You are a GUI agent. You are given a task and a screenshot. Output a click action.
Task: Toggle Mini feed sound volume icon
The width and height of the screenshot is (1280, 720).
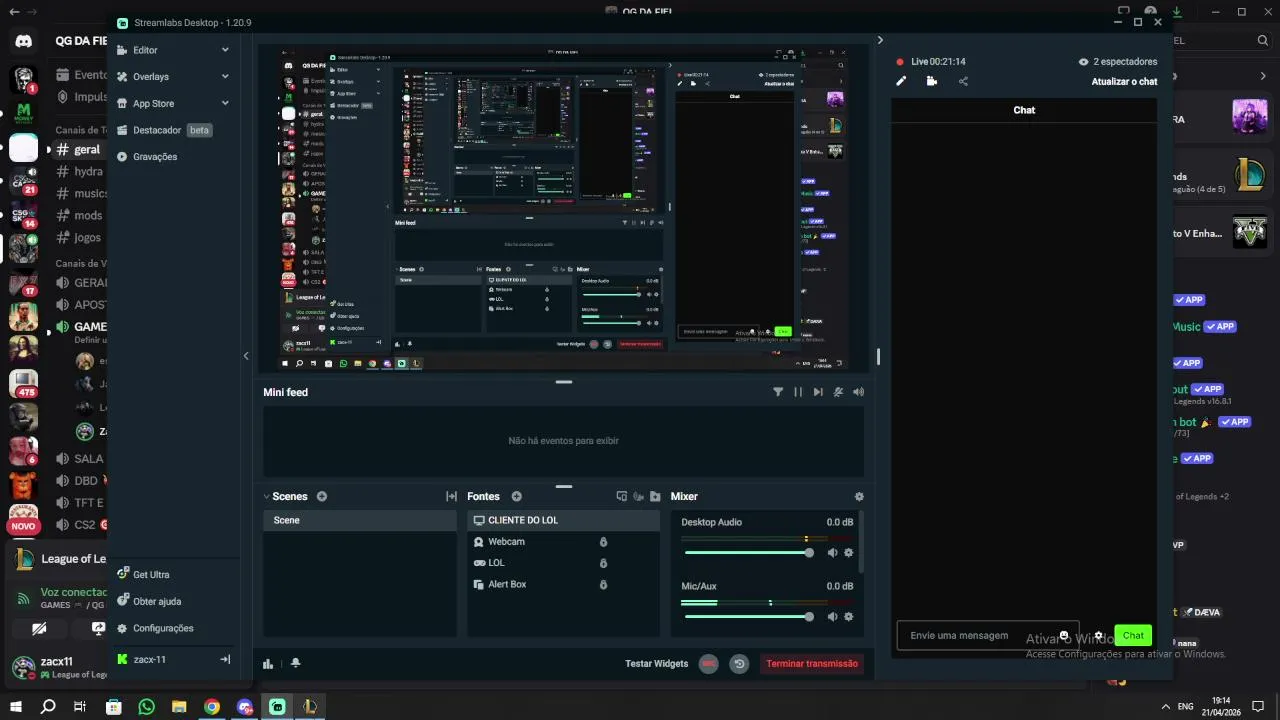tap(858, 392)
